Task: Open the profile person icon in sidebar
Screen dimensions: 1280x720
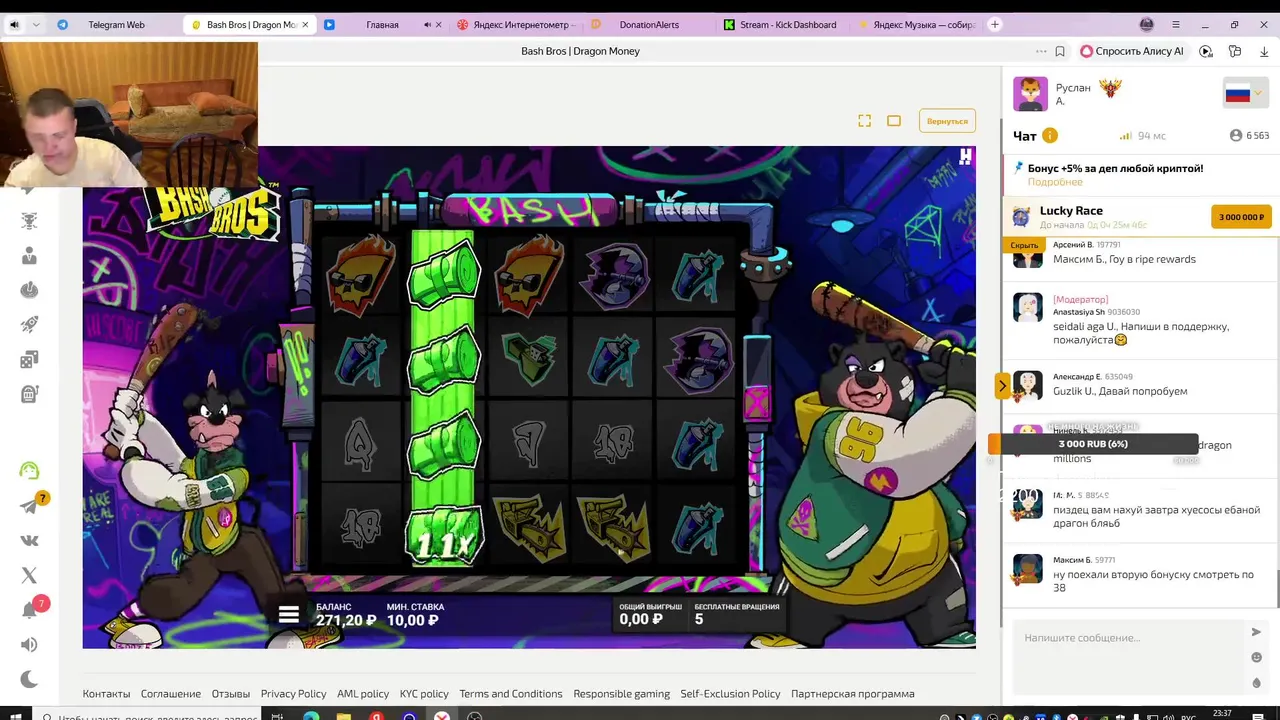Action: (x=29, y=255)
